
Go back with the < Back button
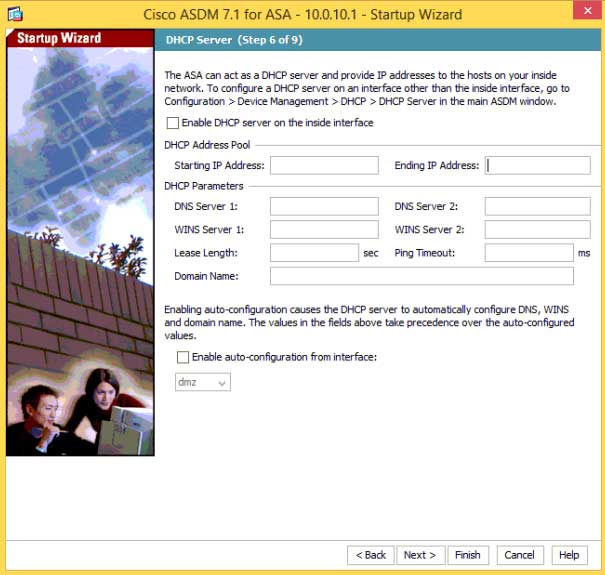pos(371,555)
